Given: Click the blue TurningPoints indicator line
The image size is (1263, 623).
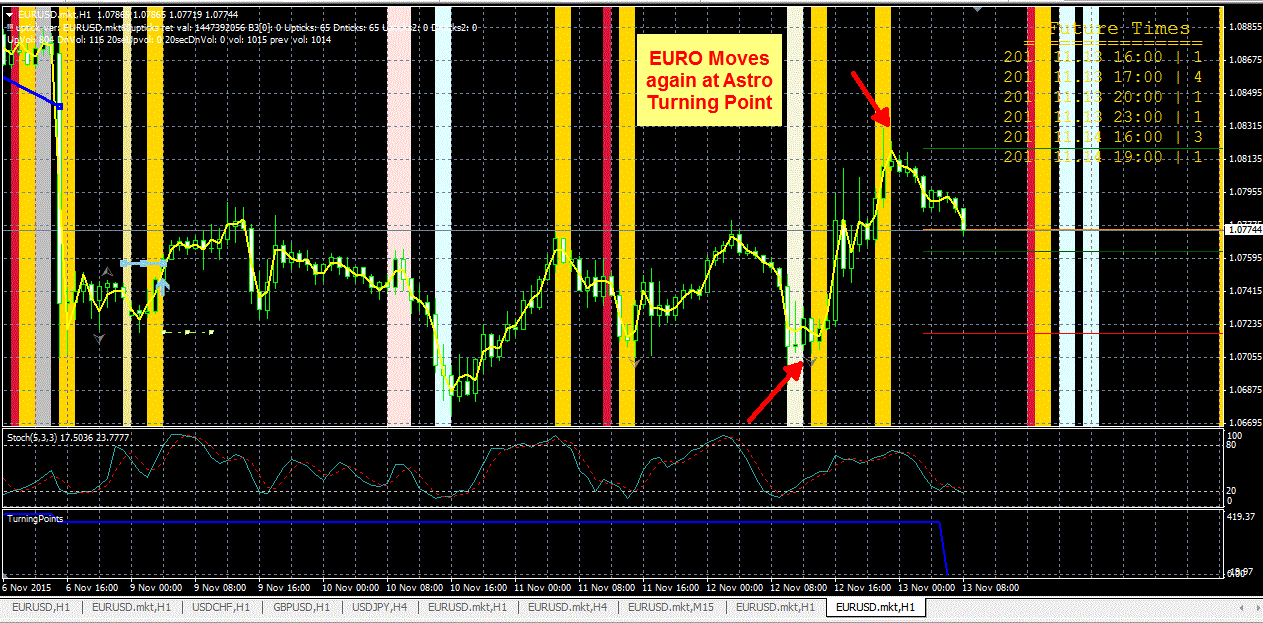Looking at the screenshot, I should [475, 522].
